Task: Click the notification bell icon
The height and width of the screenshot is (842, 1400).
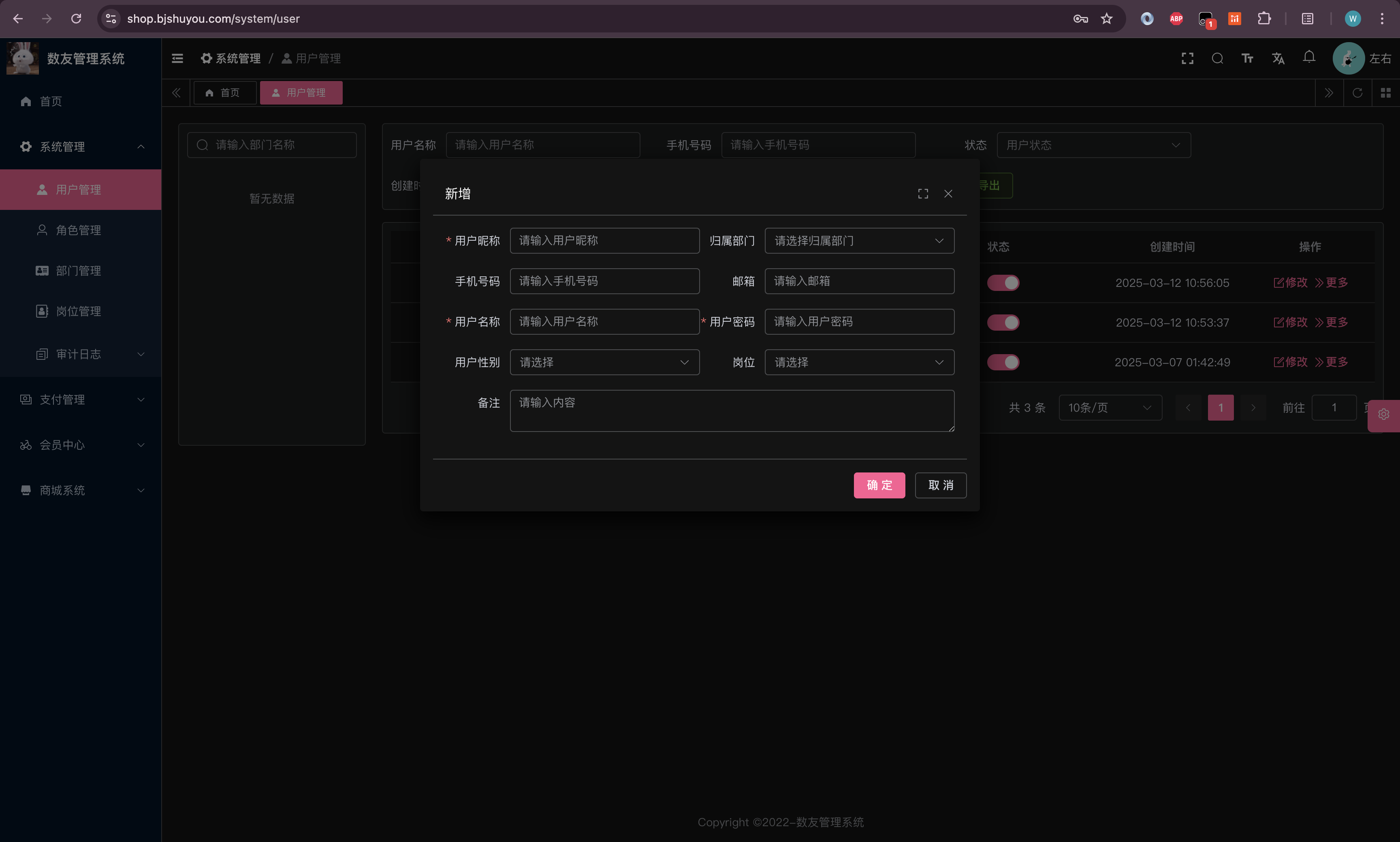Action: point(1309,57)
